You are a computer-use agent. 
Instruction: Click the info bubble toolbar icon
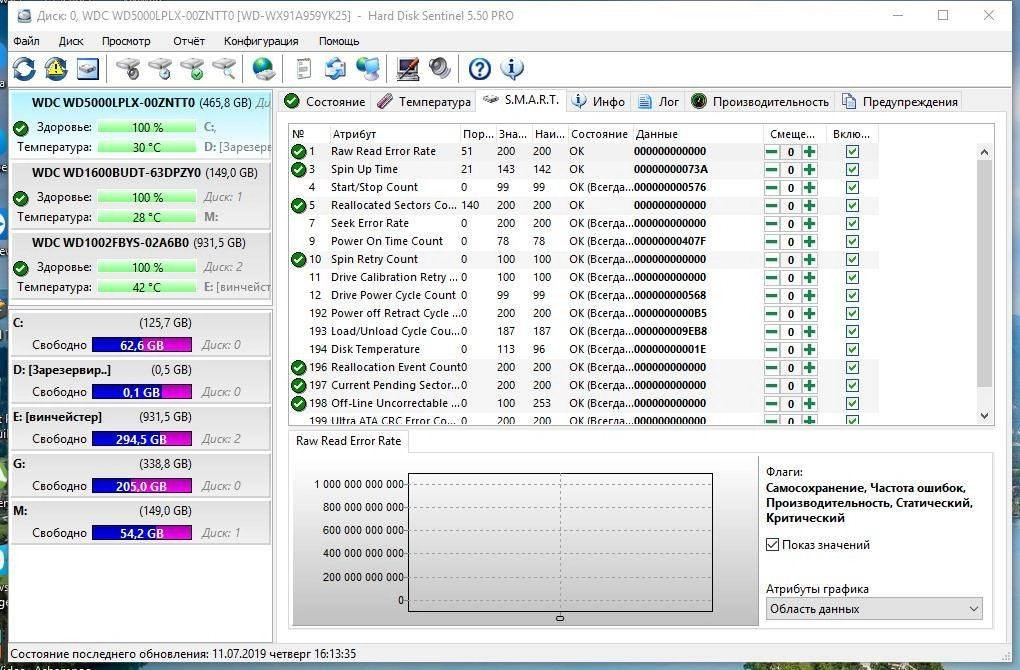pos(512,68)
